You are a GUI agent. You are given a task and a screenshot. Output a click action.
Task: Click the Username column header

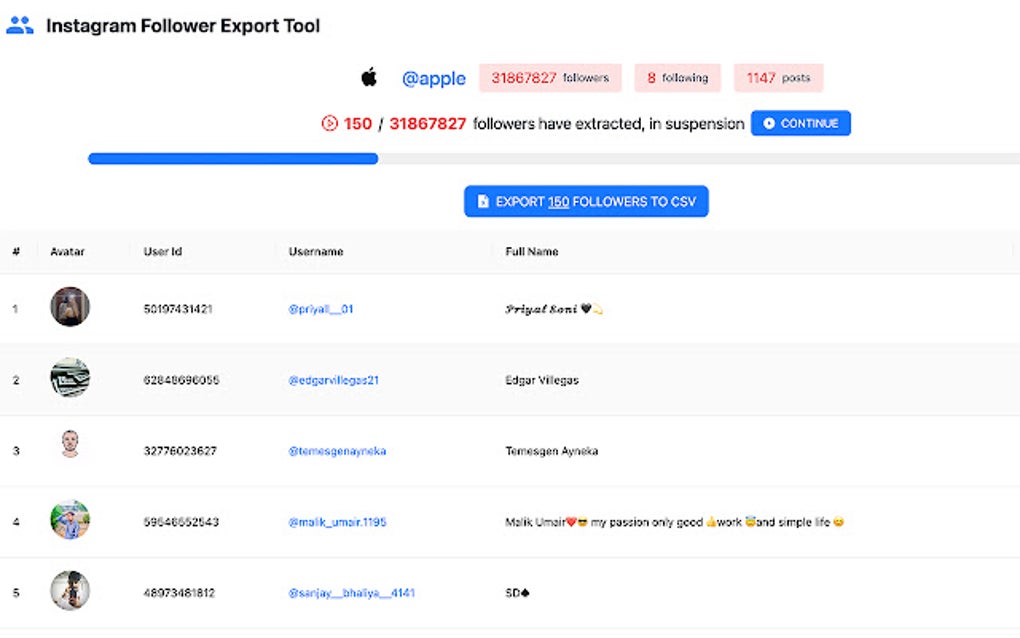[316, 252]
